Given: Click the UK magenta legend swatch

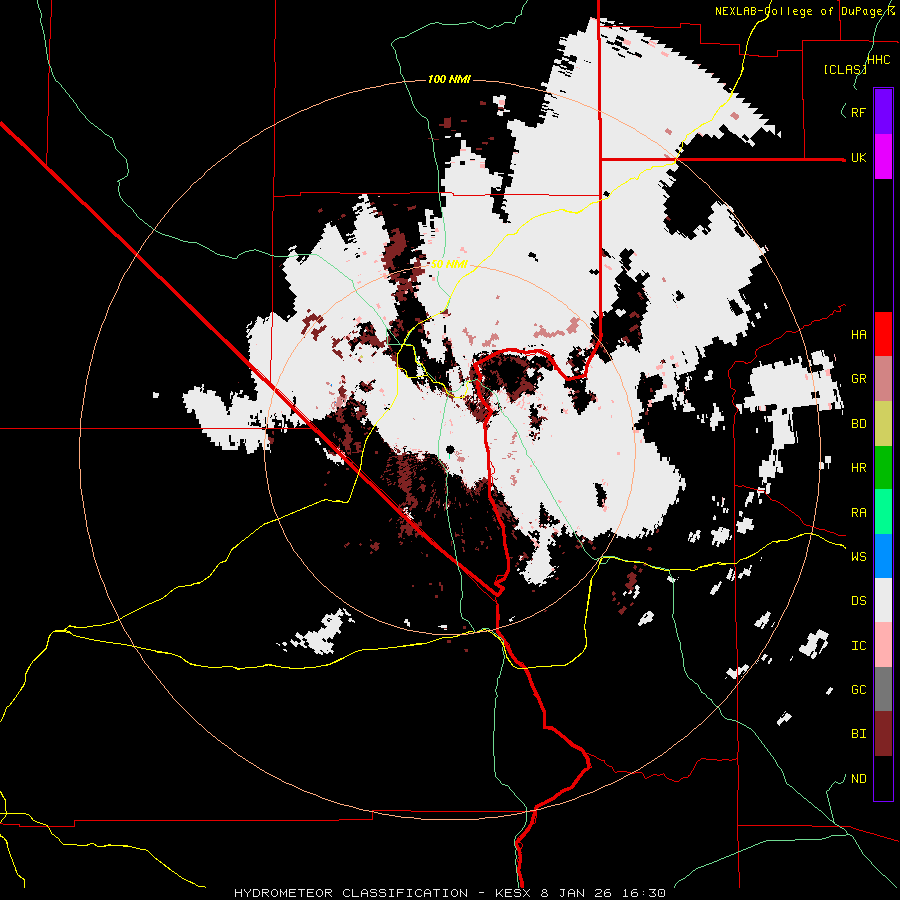Looking at the screenshot, I should point(883,157).
